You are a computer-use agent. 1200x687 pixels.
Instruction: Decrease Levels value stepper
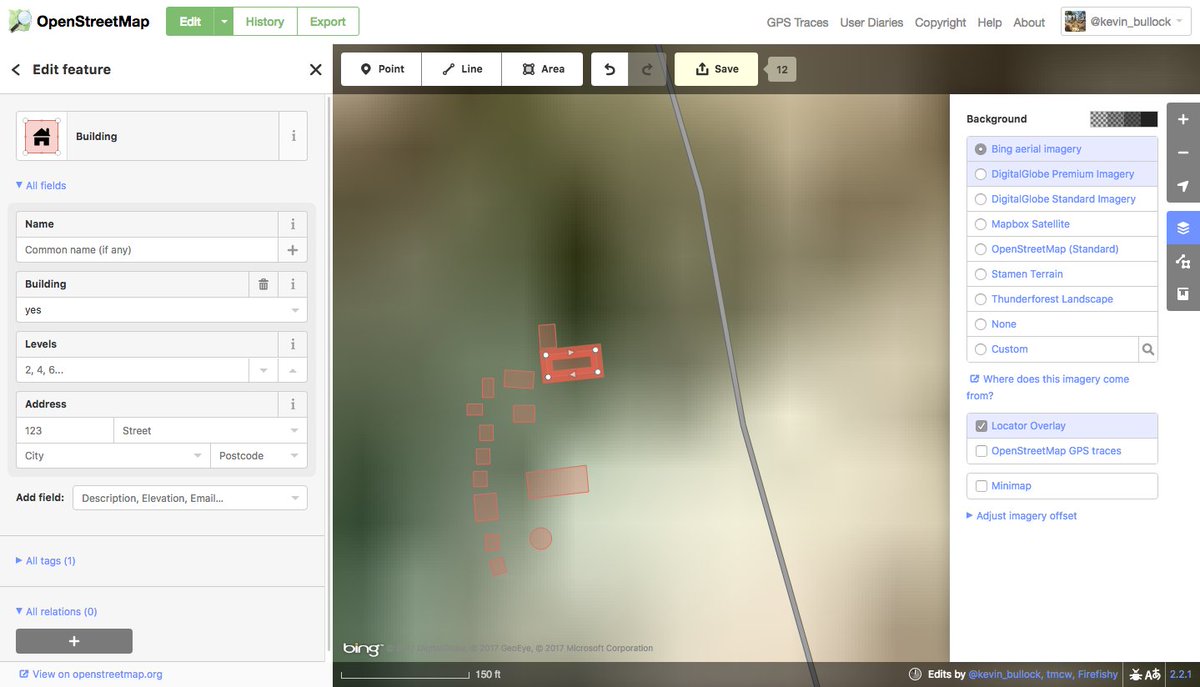tap(263, 370)
